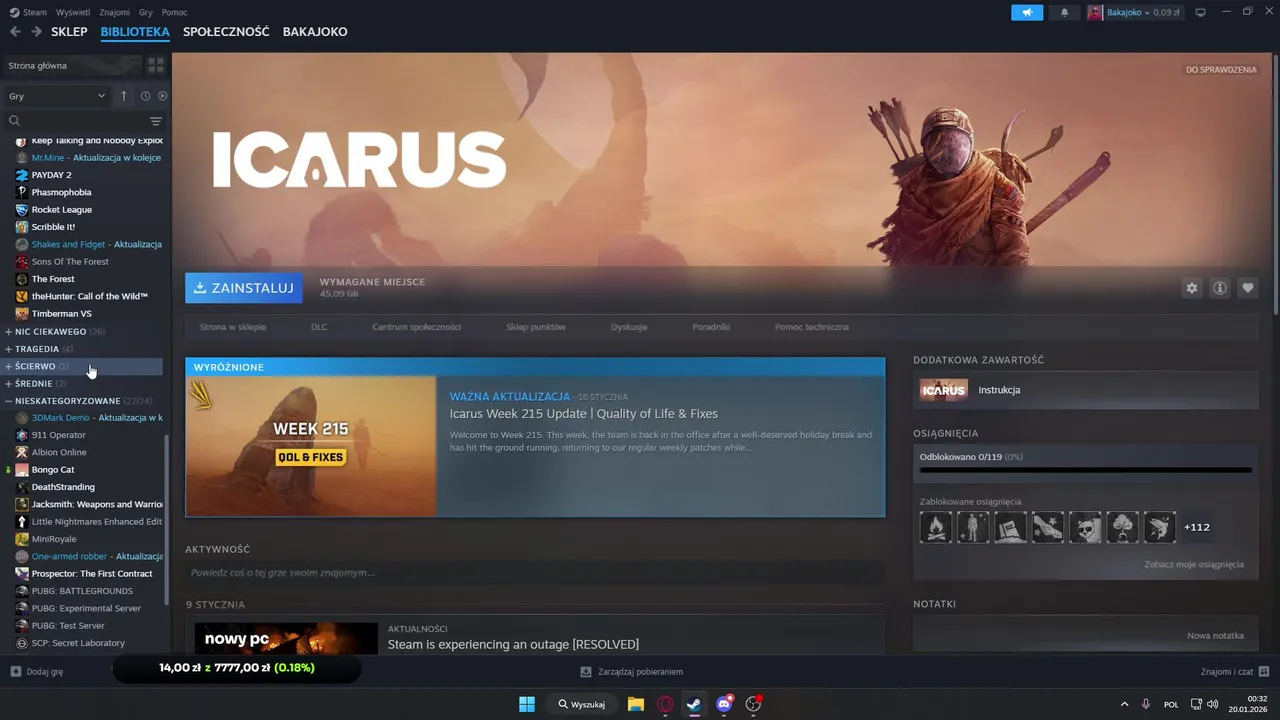Go to SPOŁECZNOŚĆ tab

point(226,32)
